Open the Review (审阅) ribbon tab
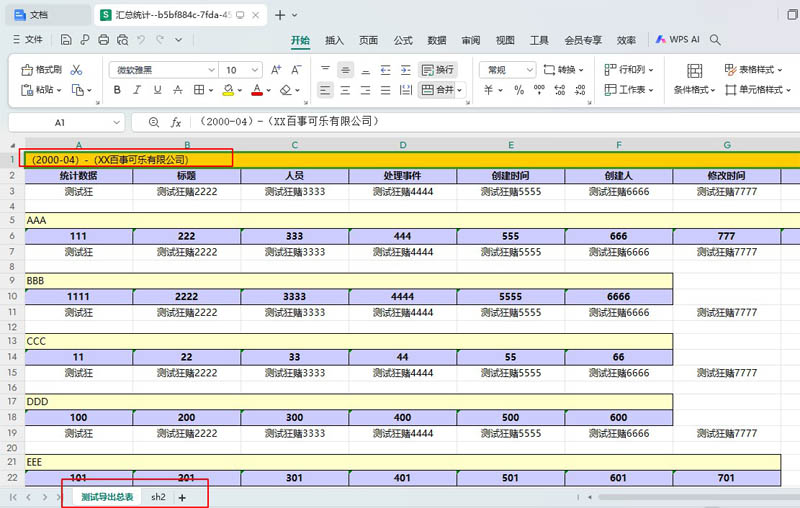Image resolution: width=800 pixels, height=508 pixels. (471, 40)
